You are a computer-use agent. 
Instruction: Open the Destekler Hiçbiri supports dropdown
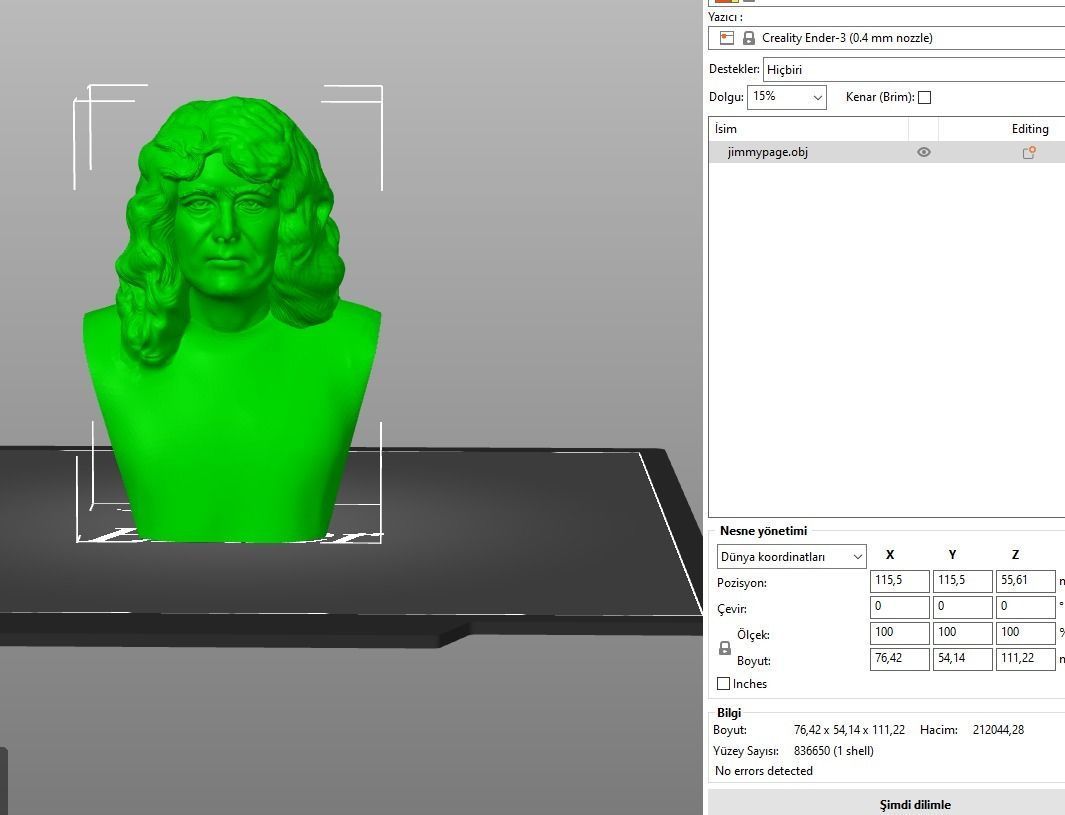(x=914, y=69)
